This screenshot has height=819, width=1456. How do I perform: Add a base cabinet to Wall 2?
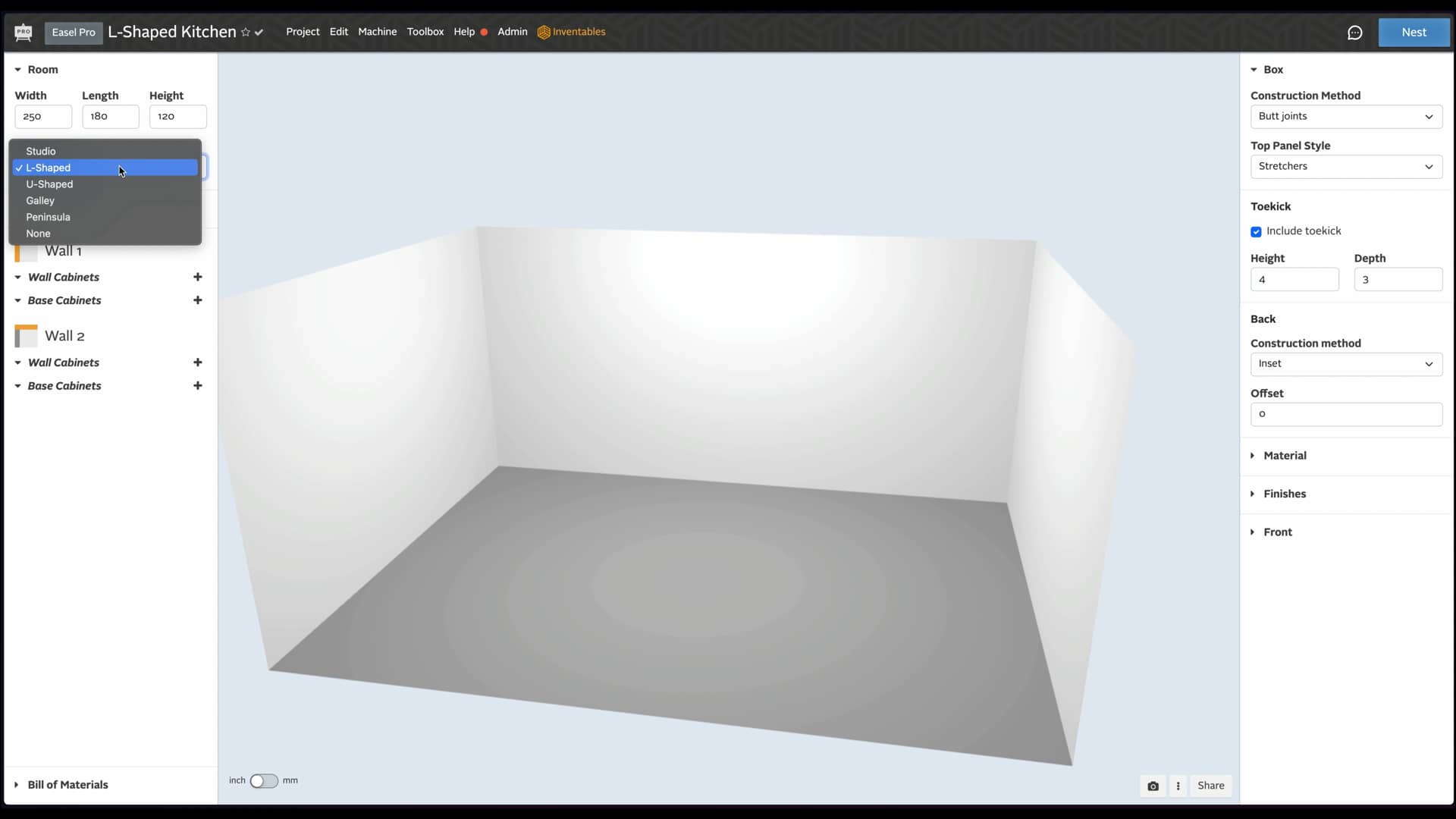[198, 386]
